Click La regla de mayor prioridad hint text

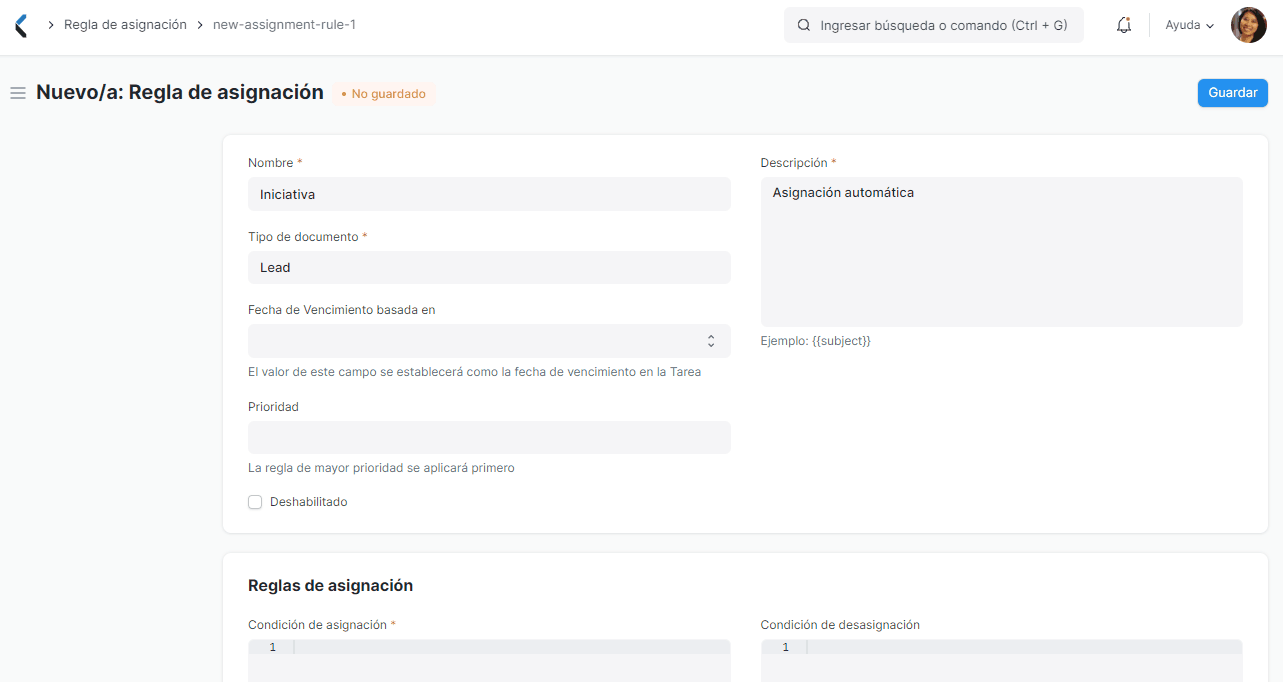point(381,468)
